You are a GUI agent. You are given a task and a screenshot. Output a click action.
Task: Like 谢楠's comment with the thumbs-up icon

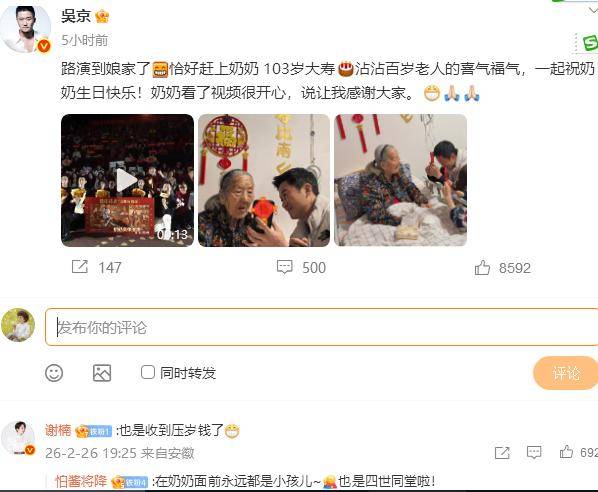tap(566, 452)
